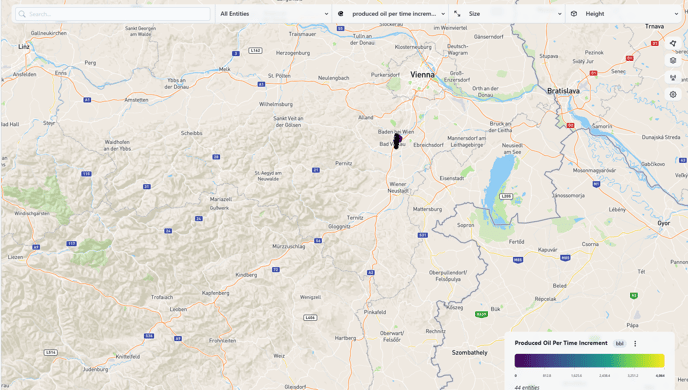Open the All Entities dropdown
This screenshot has width=688, height=390.
pyautogui.click(x=274, y=14)
